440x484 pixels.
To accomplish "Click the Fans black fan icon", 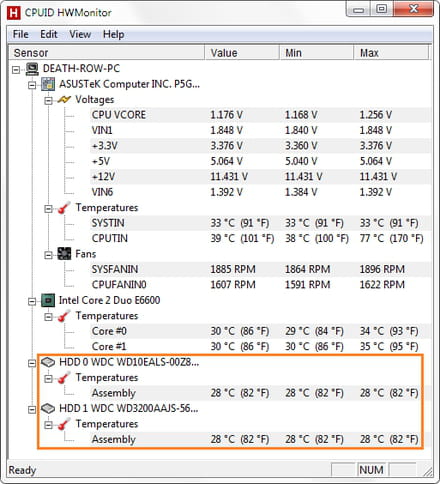I will [64, 254].
